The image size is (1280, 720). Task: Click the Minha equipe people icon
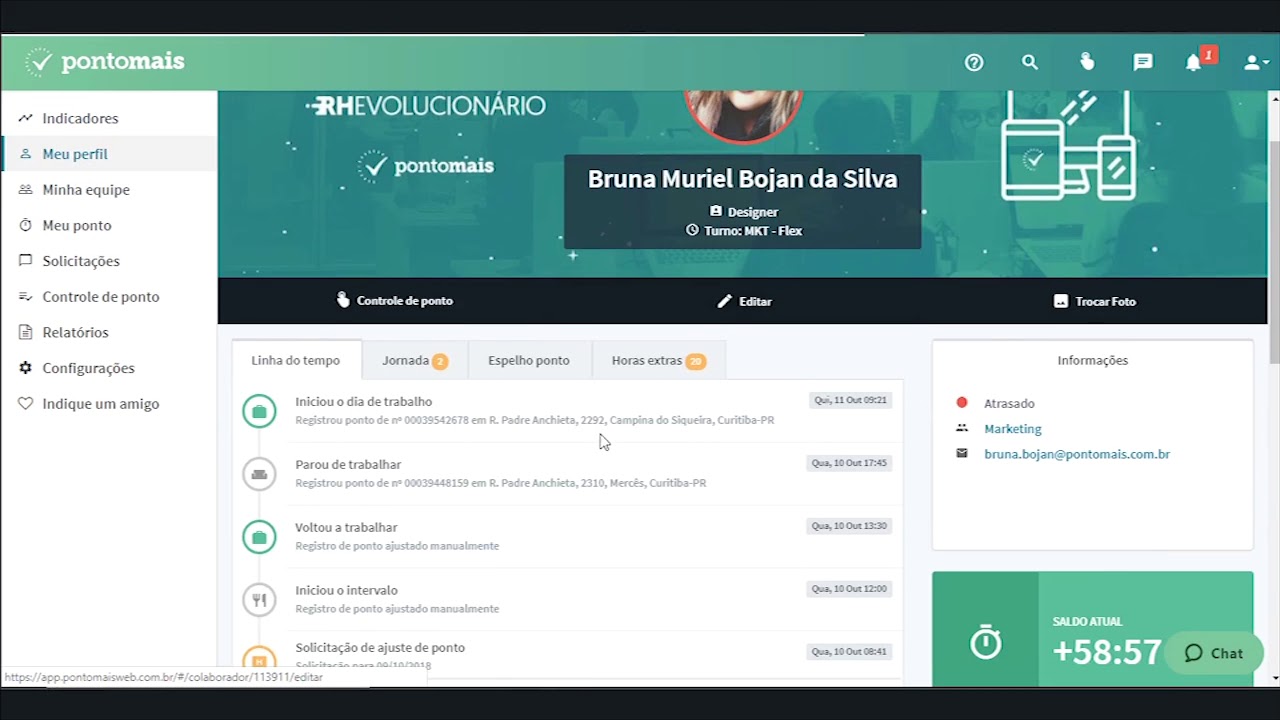click(25, 189)
